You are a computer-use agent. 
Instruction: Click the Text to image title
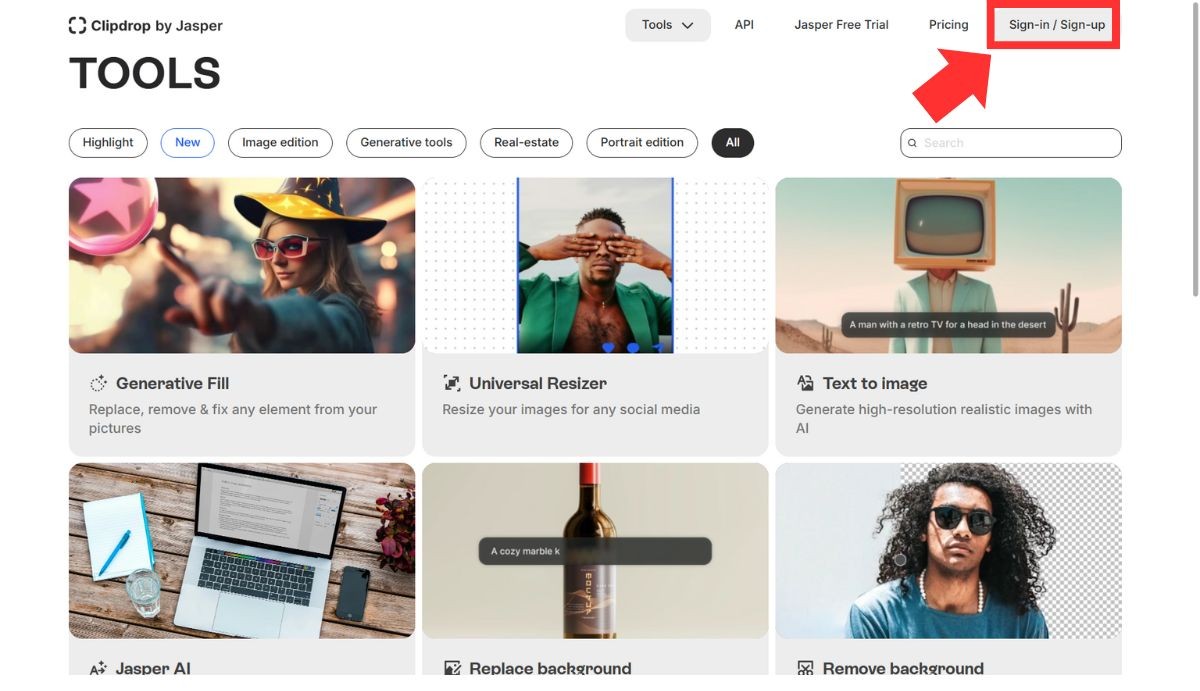[x=875, y=383]
